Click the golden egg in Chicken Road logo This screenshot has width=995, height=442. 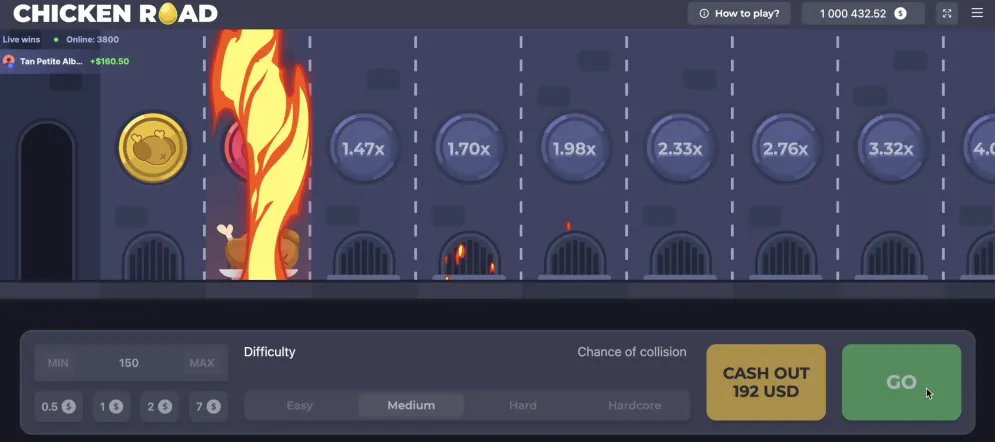point(168,13)
